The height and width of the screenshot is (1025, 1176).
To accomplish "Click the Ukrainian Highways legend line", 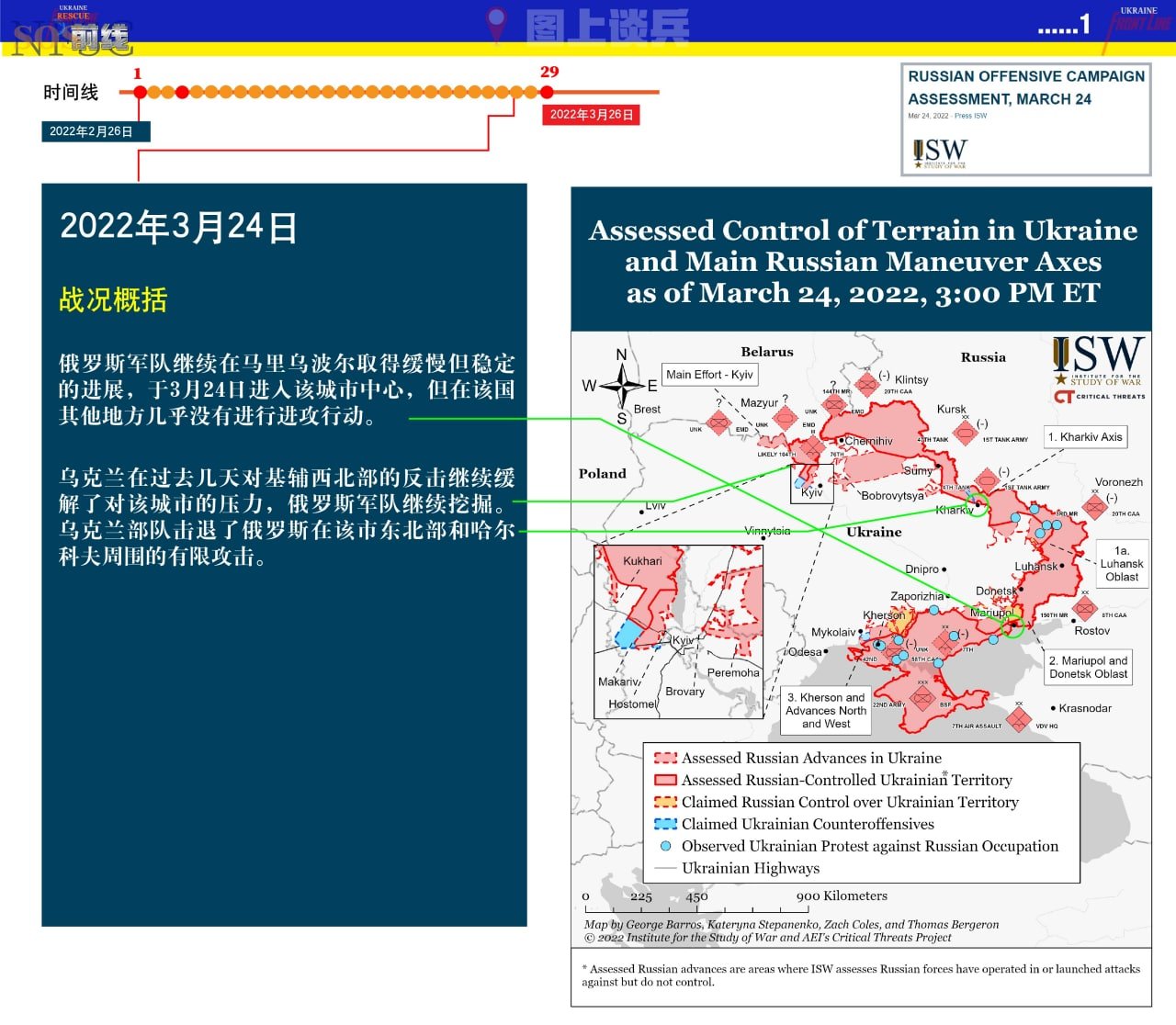I will [x=665, y=869].
